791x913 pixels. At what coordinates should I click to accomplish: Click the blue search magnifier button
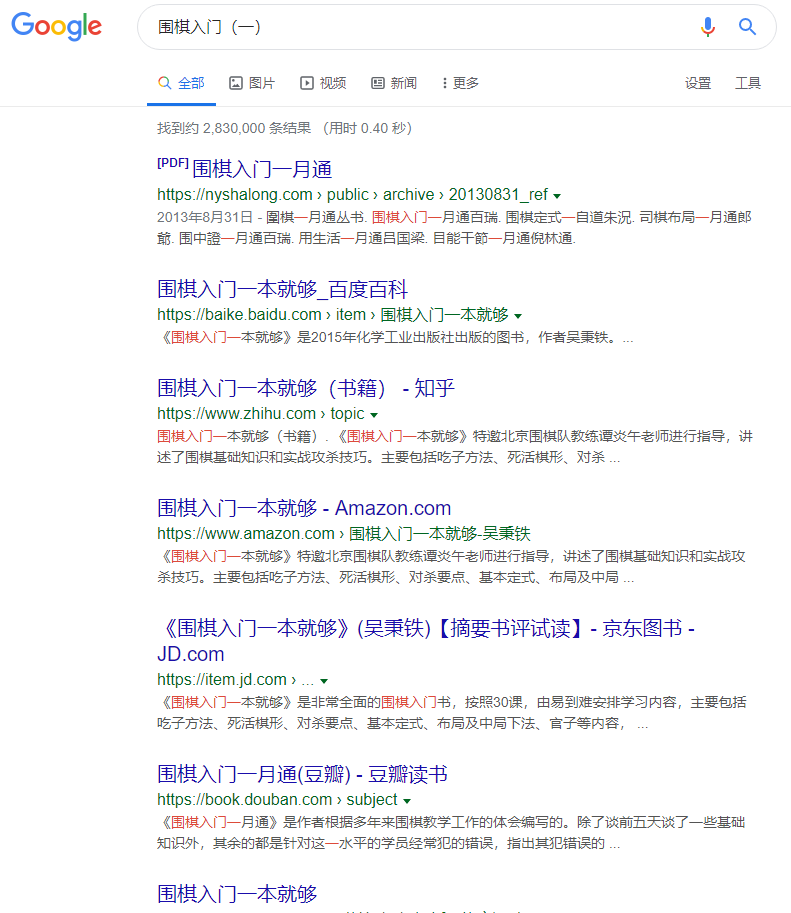[747, 27]
